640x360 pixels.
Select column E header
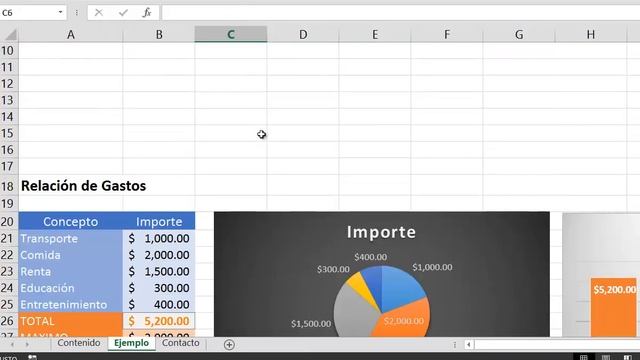point(375,34)
